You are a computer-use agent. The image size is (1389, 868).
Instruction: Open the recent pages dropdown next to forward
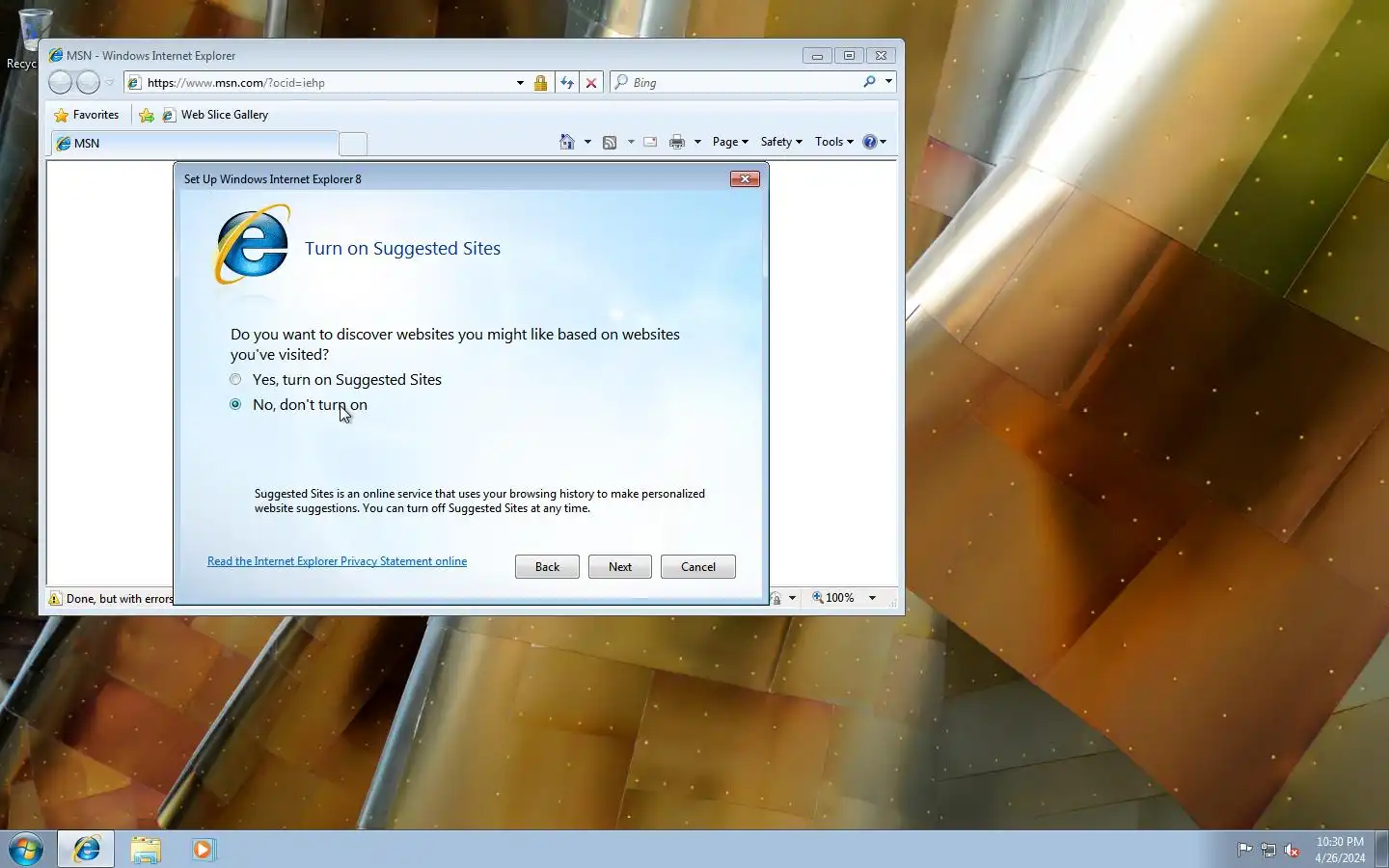[110, 83]
